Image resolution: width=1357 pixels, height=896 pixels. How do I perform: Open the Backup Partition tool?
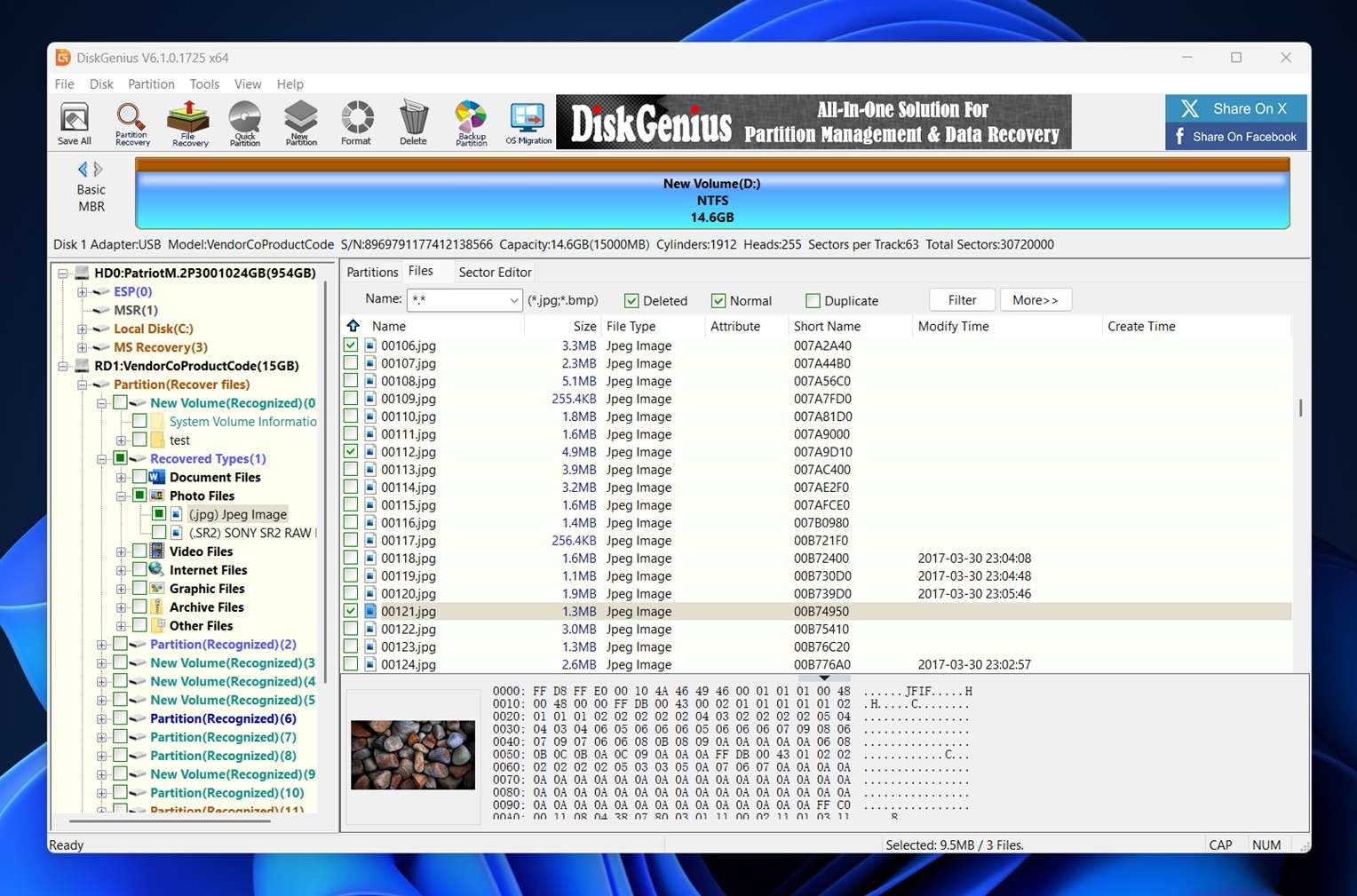[x=471, y=123]
